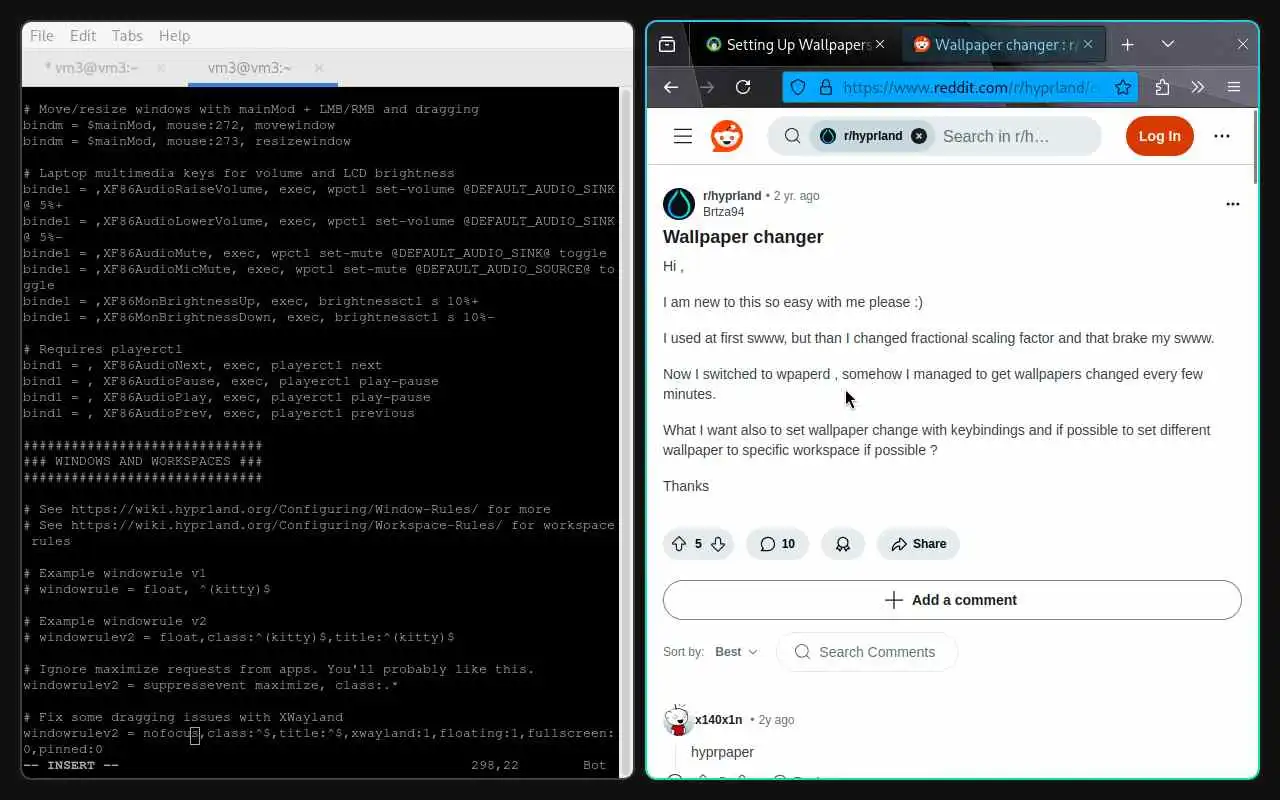Open the terminal Tabs menu

point(127,35)
